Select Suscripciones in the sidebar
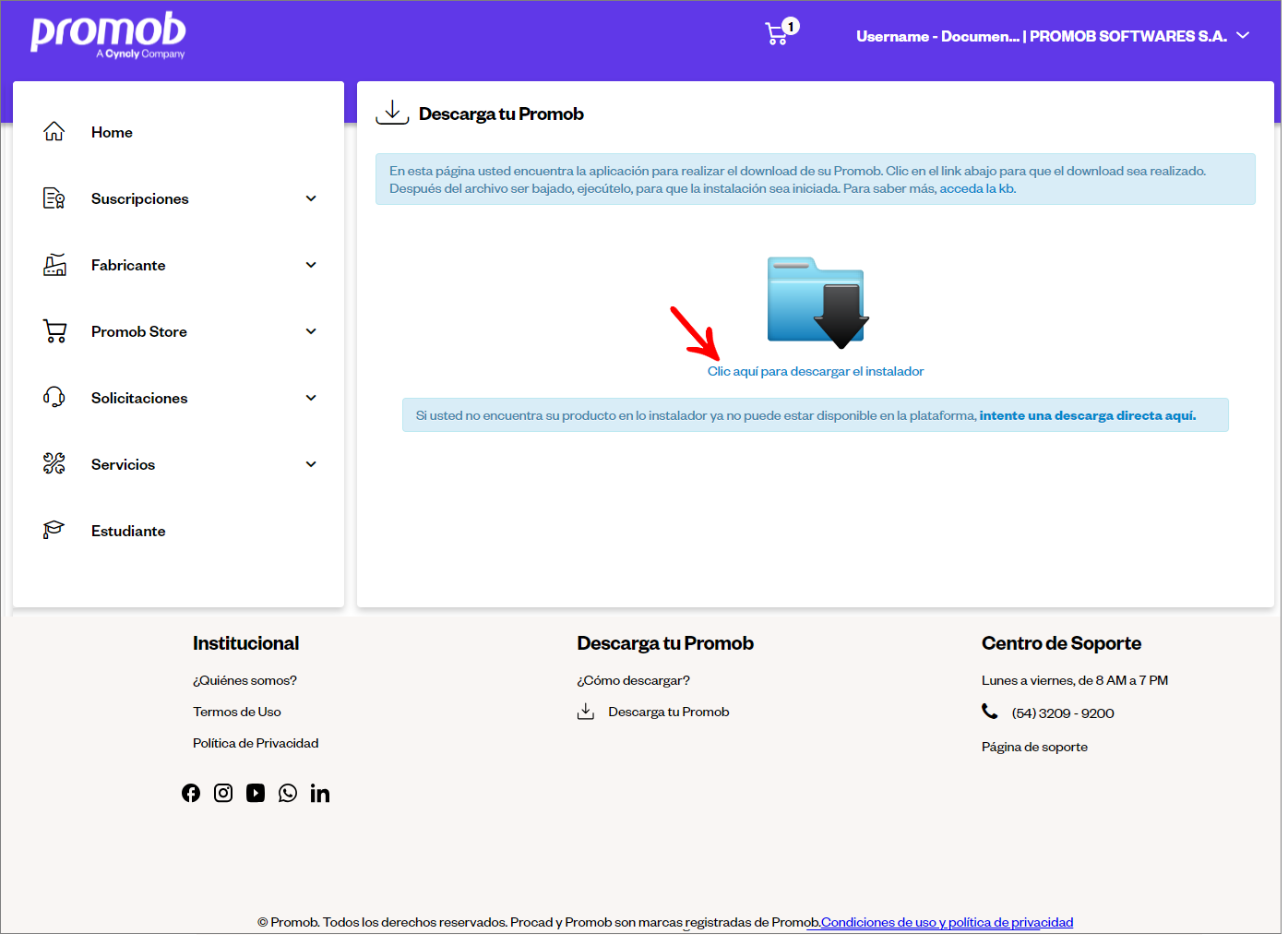This screenshot has width=1288, height=946. point(140,199)
